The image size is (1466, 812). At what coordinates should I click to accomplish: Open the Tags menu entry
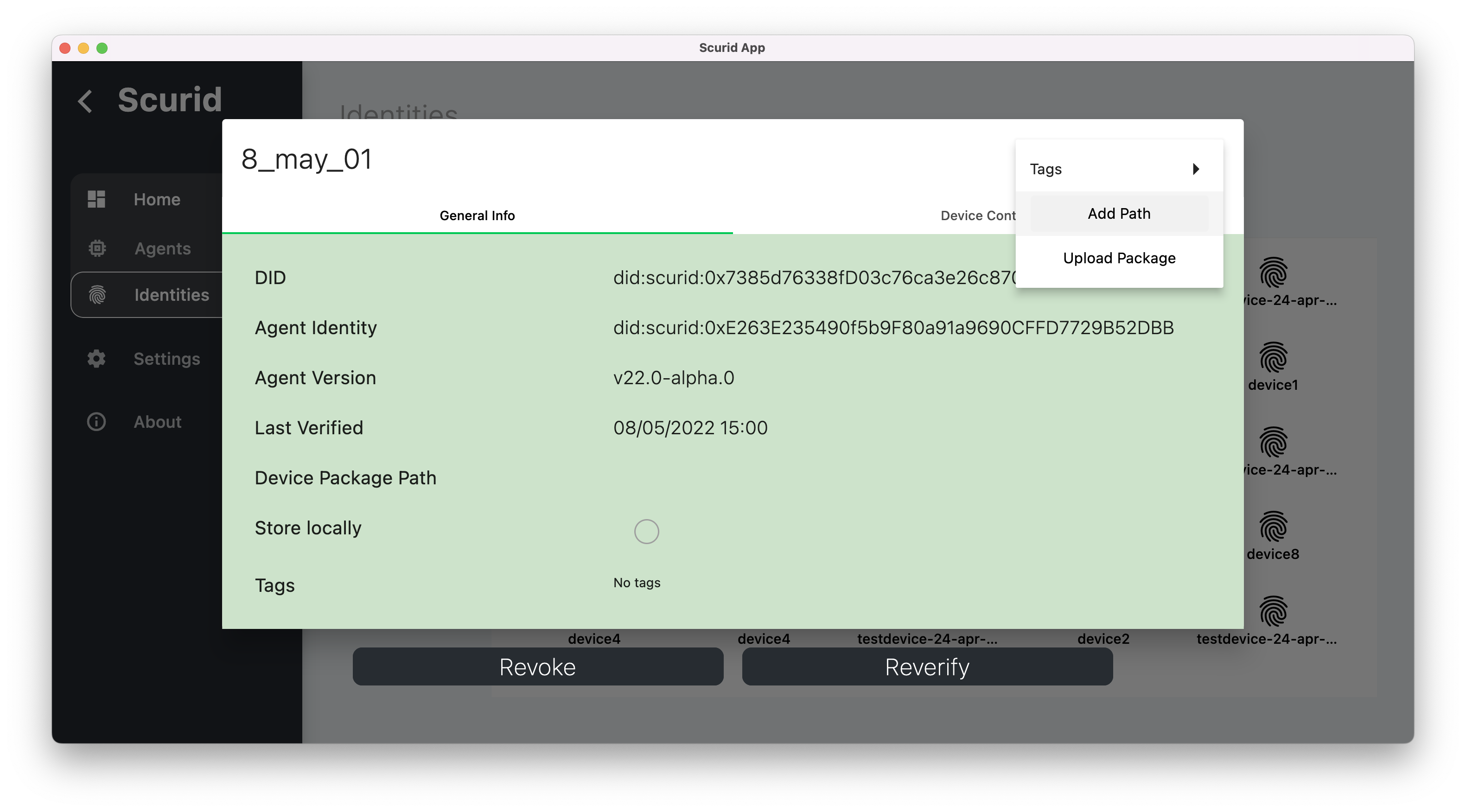pyautogui.click(x=1119, y=169)
